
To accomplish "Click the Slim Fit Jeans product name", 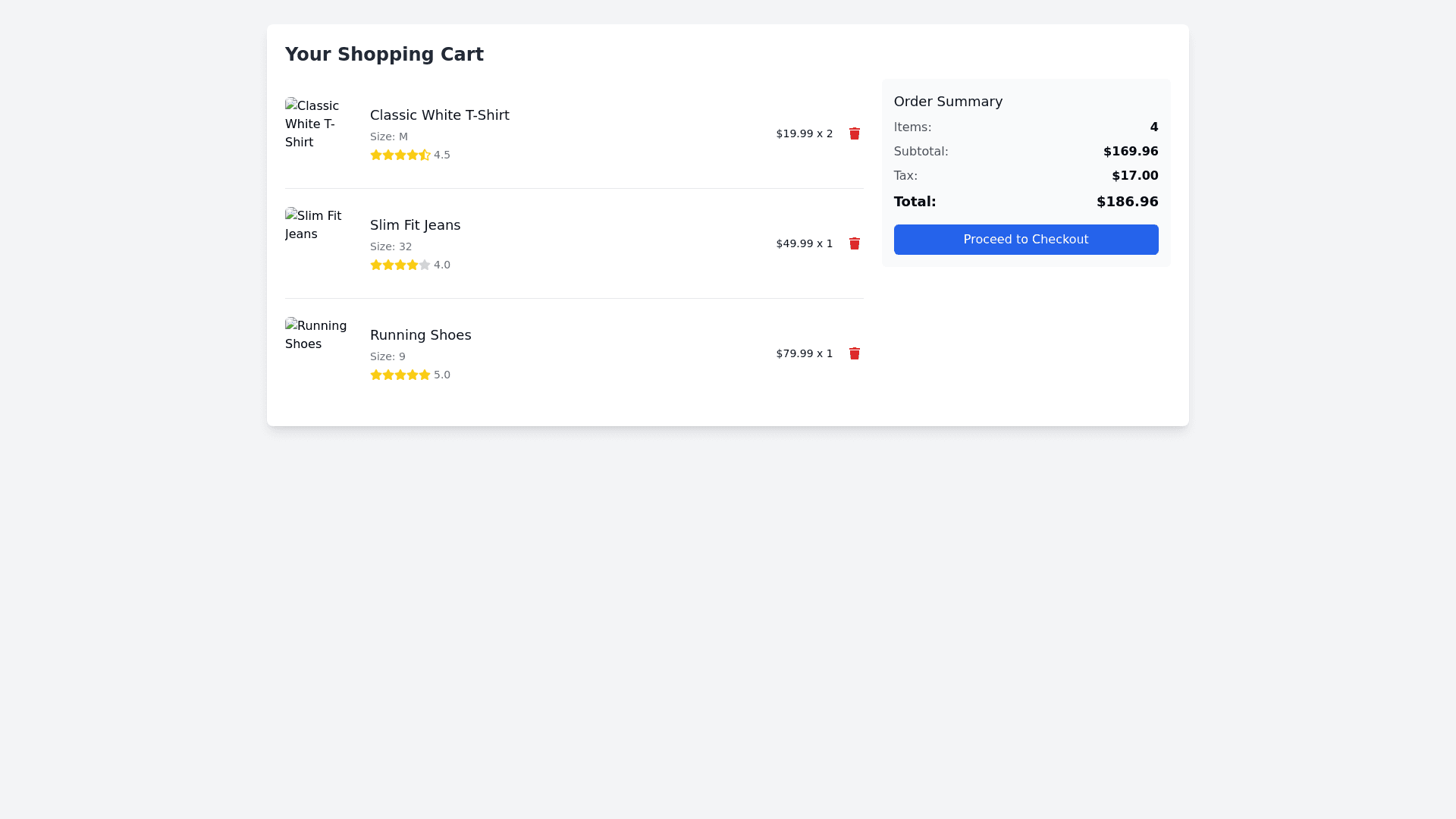I will tap(415, 225).
